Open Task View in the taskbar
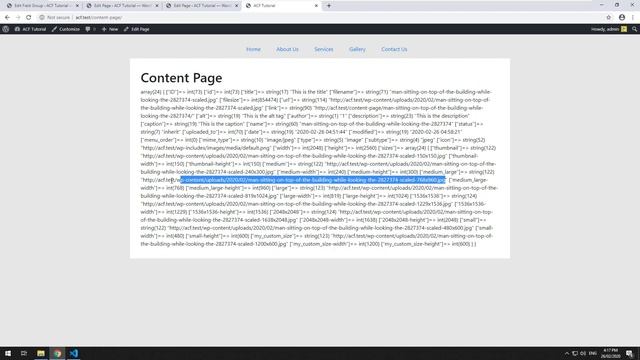 tap(24, 353)
